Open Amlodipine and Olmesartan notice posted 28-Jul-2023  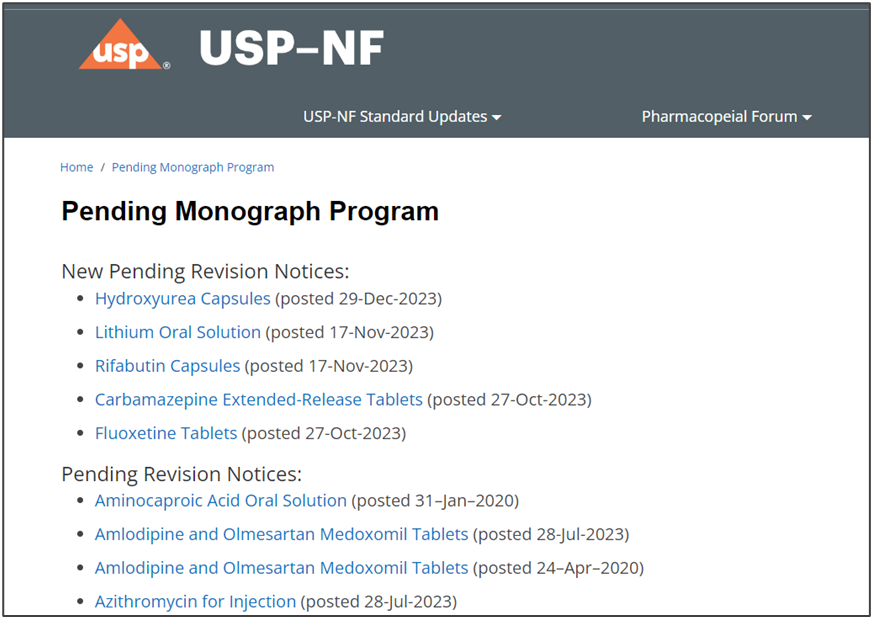coord(281,534)
